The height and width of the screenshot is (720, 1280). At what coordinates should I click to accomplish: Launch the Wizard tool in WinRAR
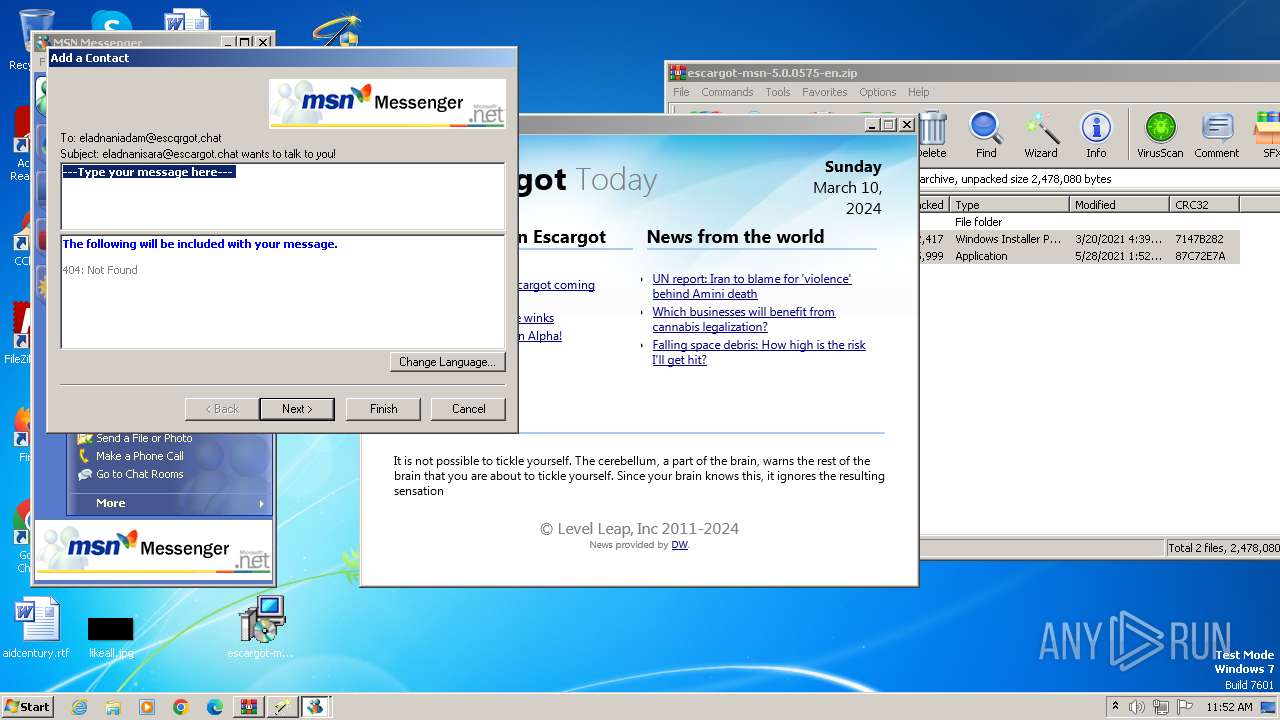[x=1040, y=135]
